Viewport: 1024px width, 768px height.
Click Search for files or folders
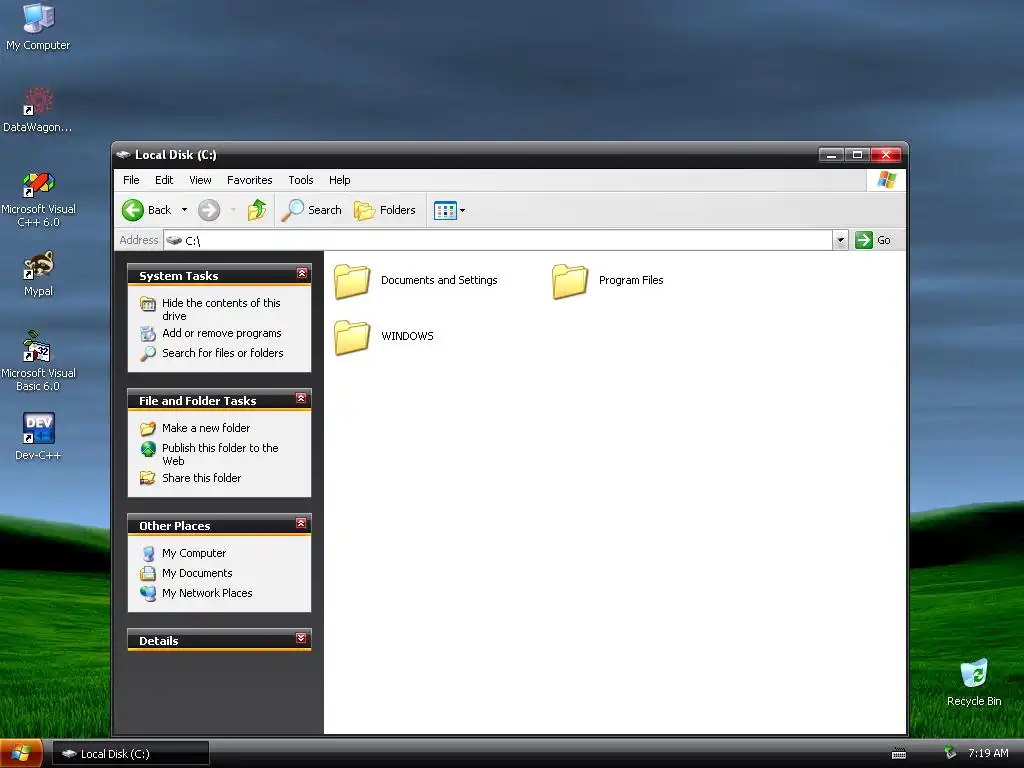click(x=223, y=353)
